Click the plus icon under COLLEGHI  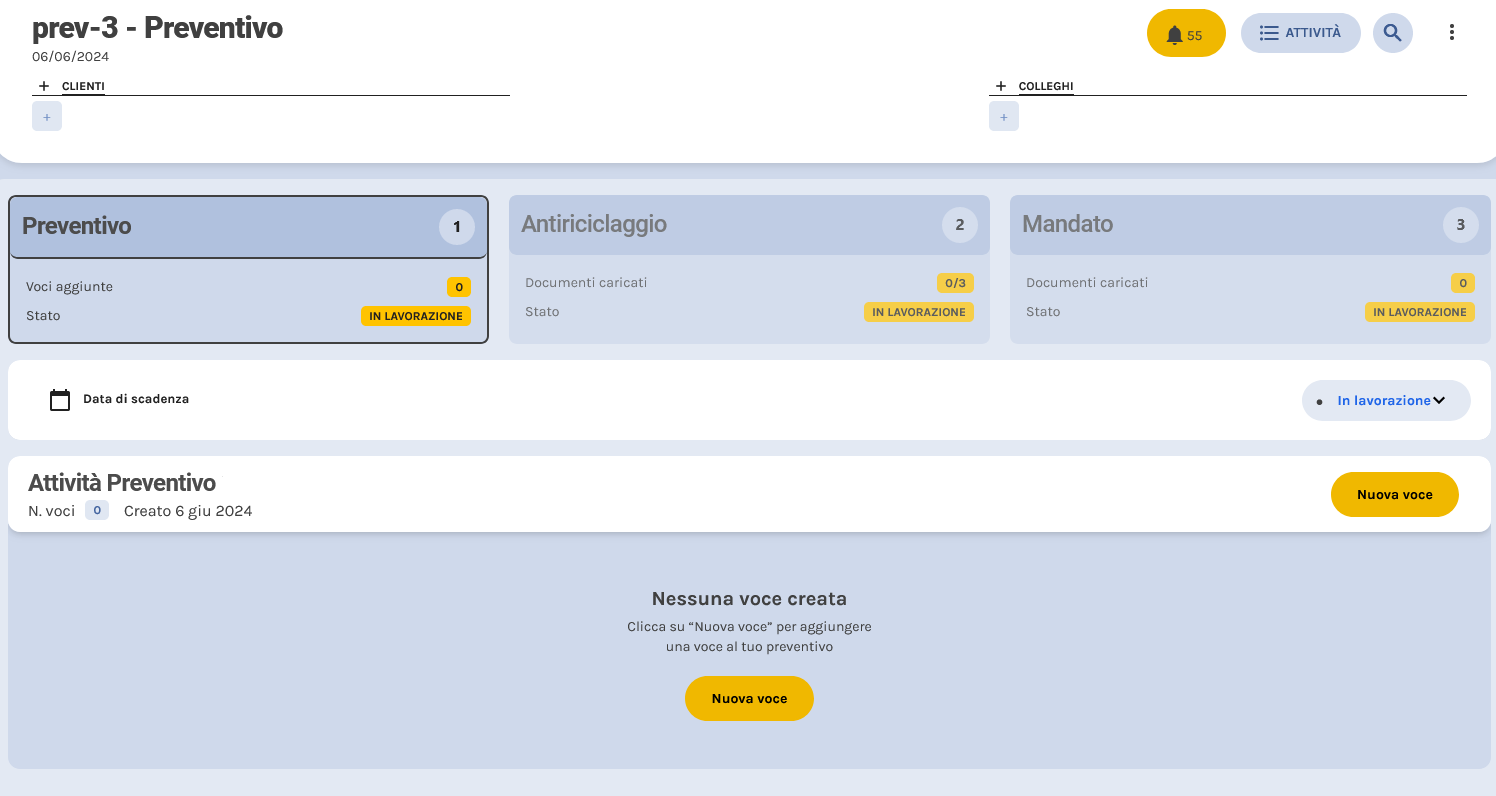click(1004, 116)
